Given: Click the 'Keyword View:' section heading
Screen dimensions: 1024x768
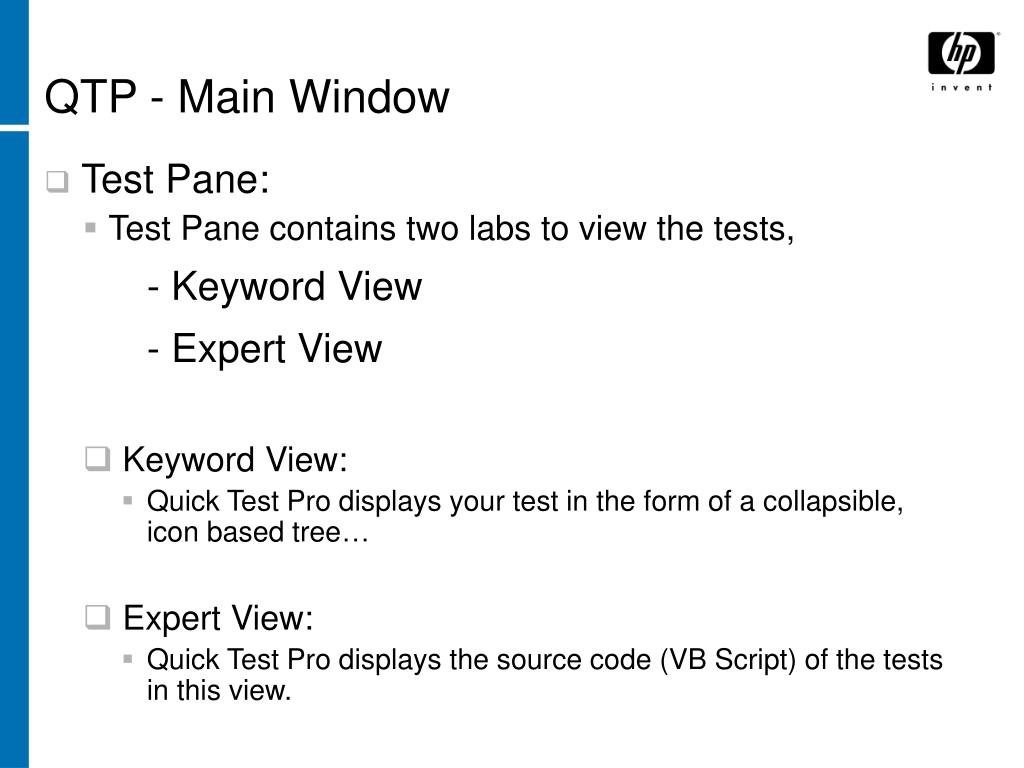Looking at the screenshot, I should [235, 460].
